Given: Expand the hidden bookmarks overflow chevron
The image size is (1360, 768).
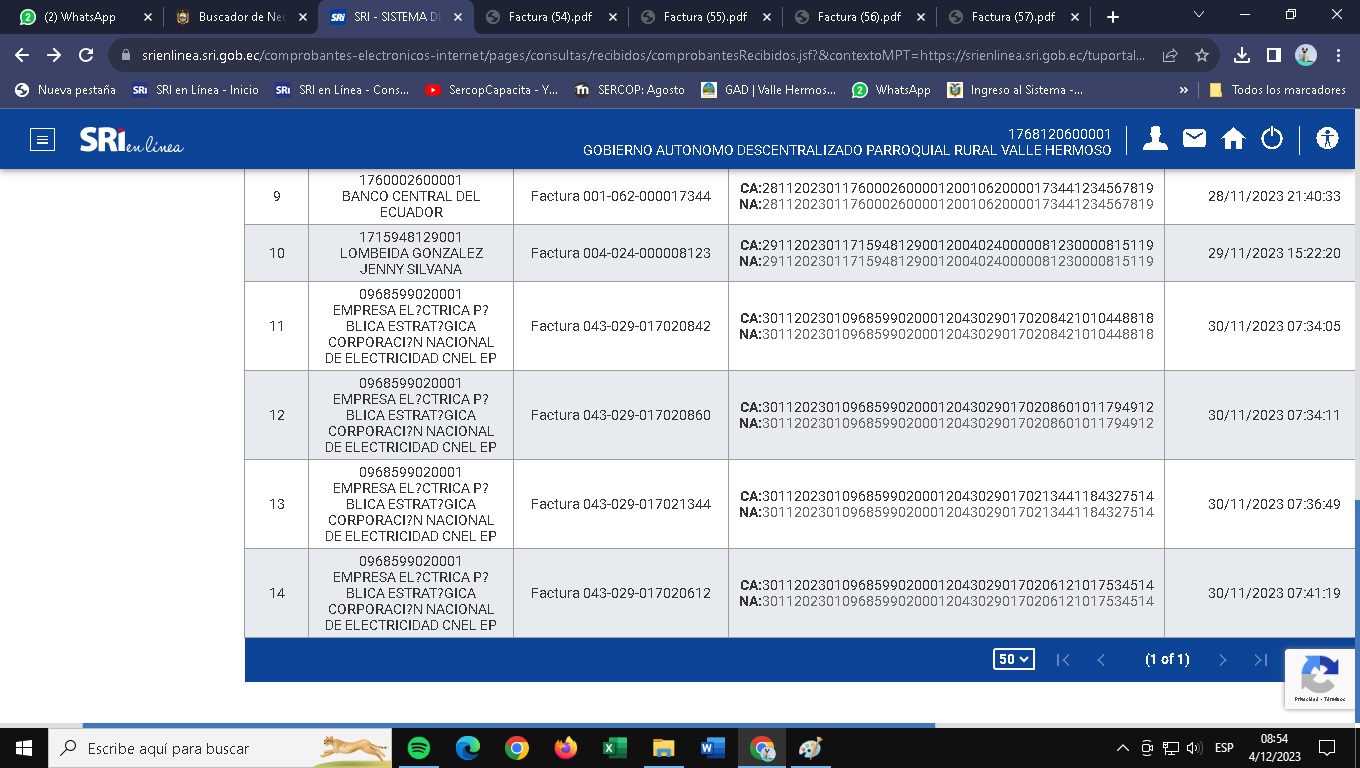Looking at the screenshot, I should point(1184,90).
